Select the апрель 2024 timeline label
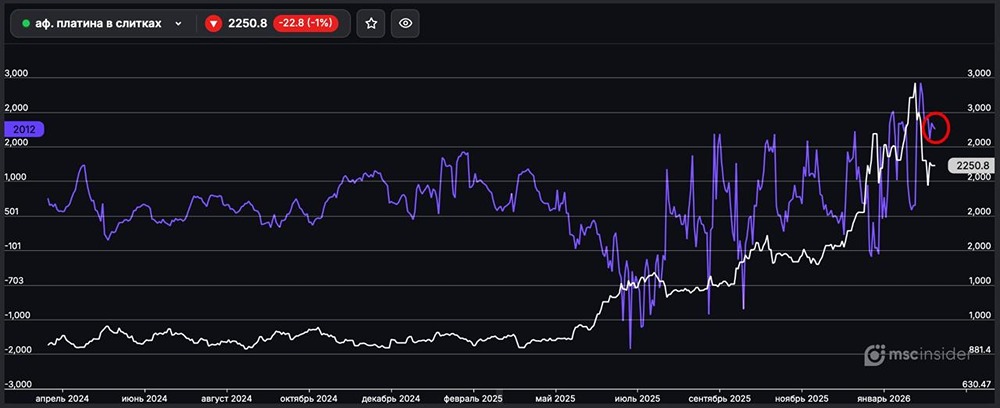Viewport: 1000px width, 408px height. pyautogui.click(x=62, y=397)
